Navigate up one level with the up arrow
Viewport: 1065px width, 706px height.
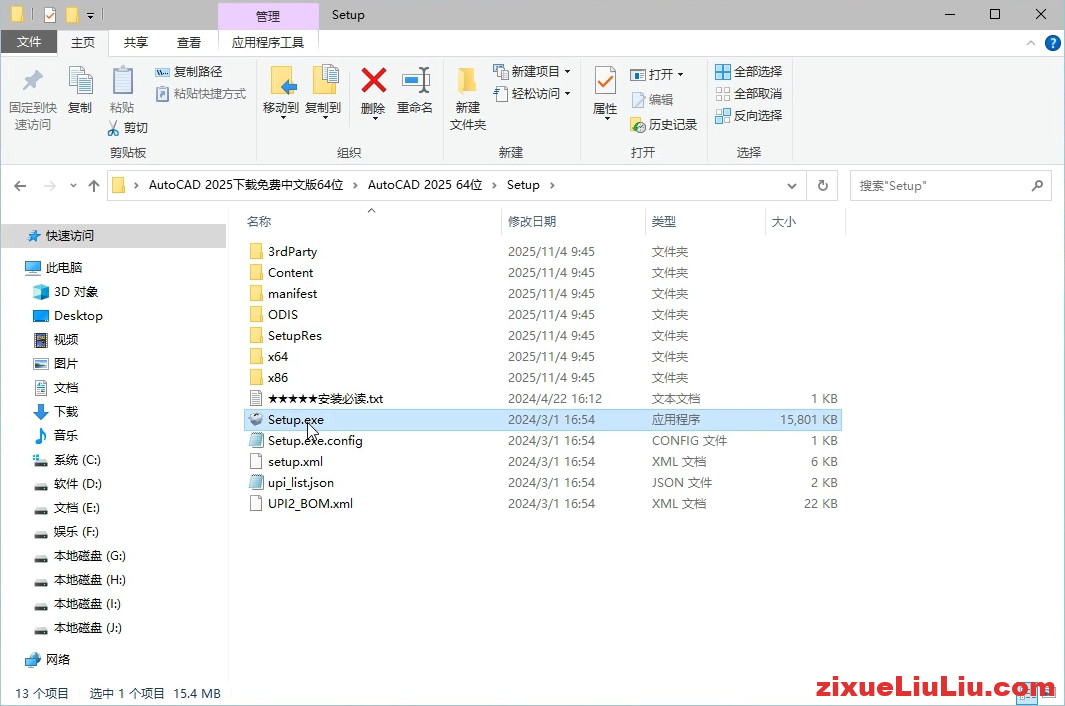tap(93, 185)
